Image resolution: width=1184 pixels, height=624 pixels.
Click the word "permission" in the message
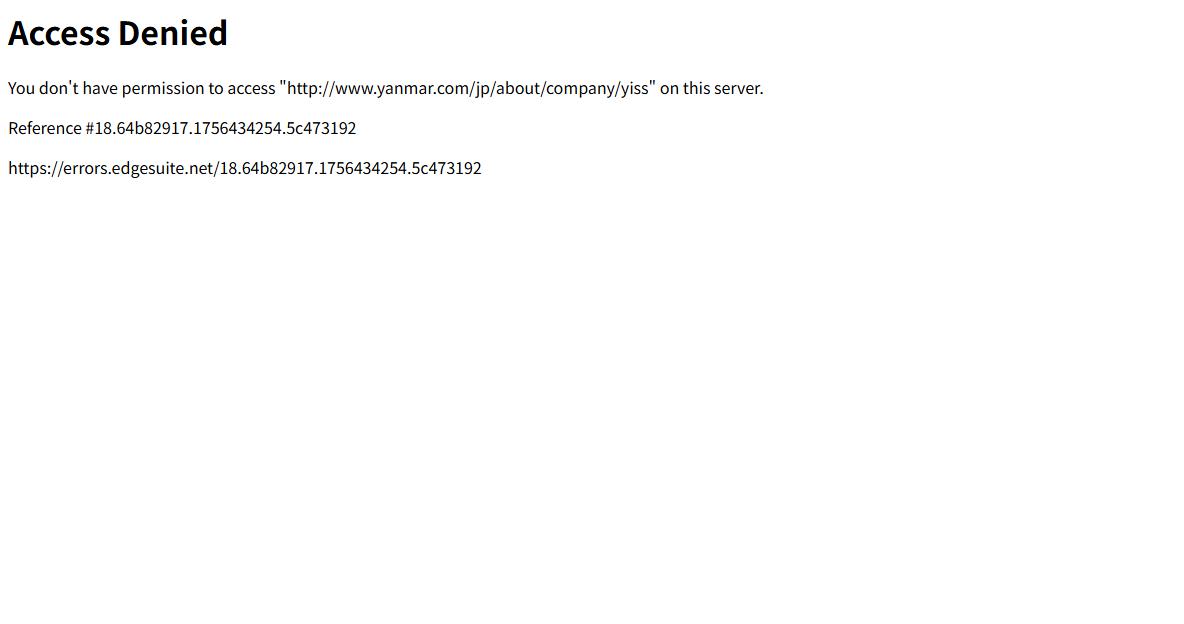[x=163, y=88]
